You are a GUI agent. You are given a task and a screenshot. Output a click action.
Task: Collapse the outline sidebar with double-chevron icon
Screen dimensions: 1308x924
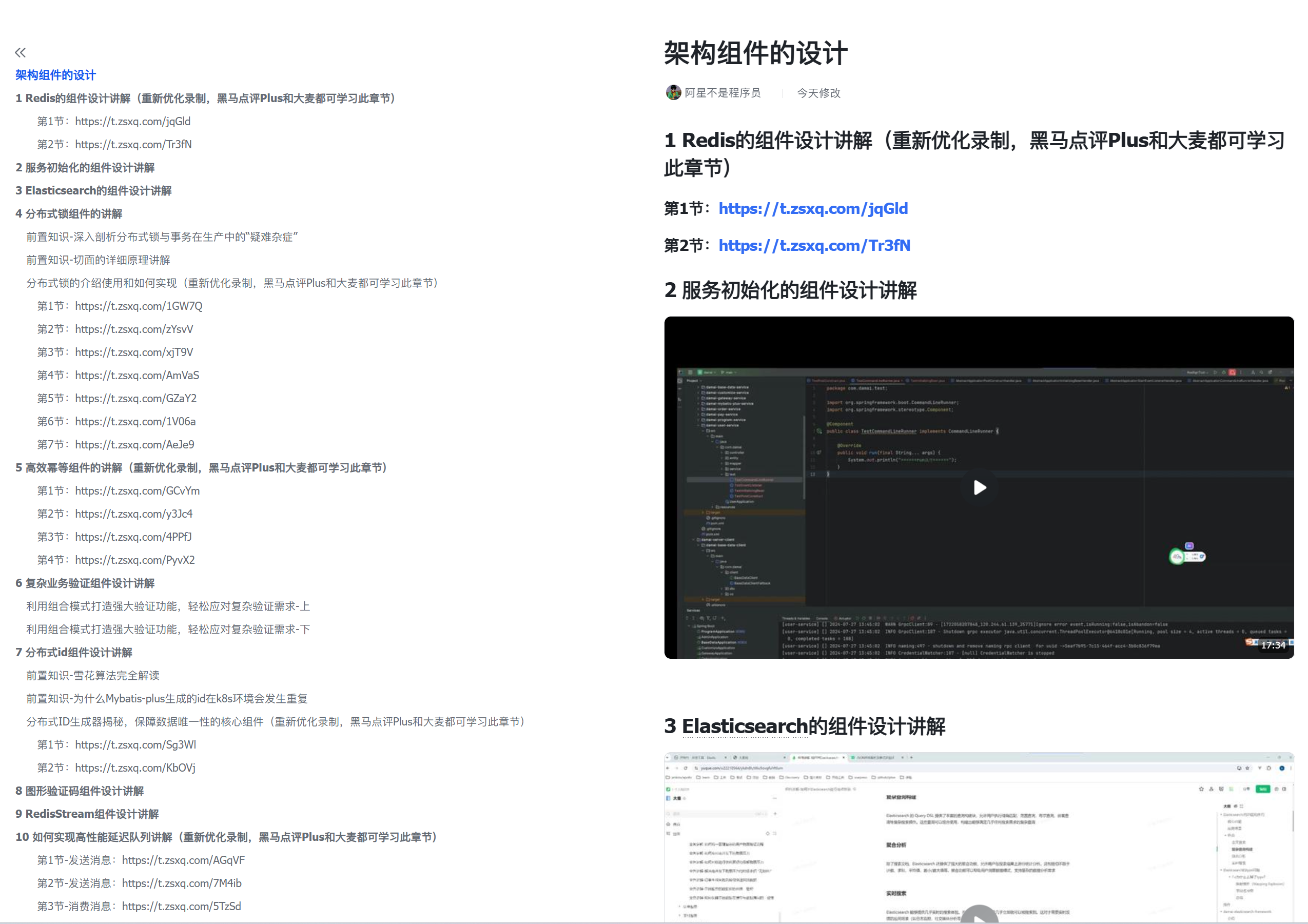click(20, 52)
